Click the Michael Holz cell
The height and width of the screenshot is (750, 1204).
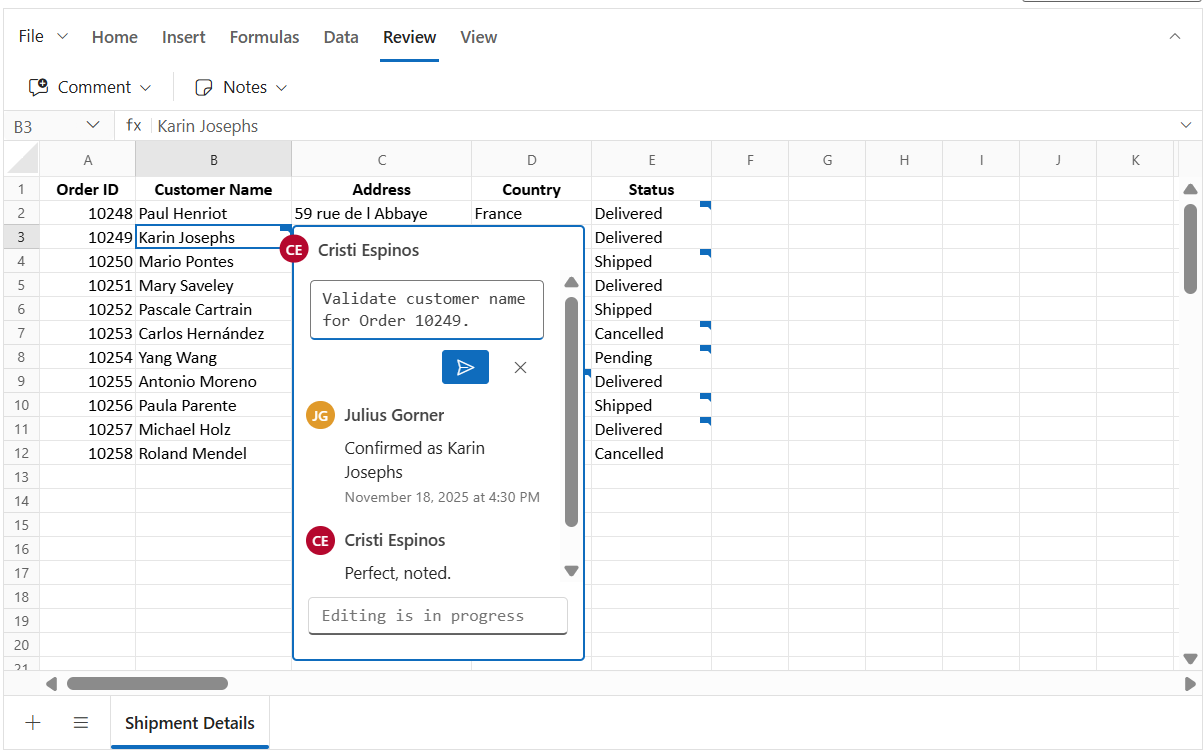click(x=213, y=429)
